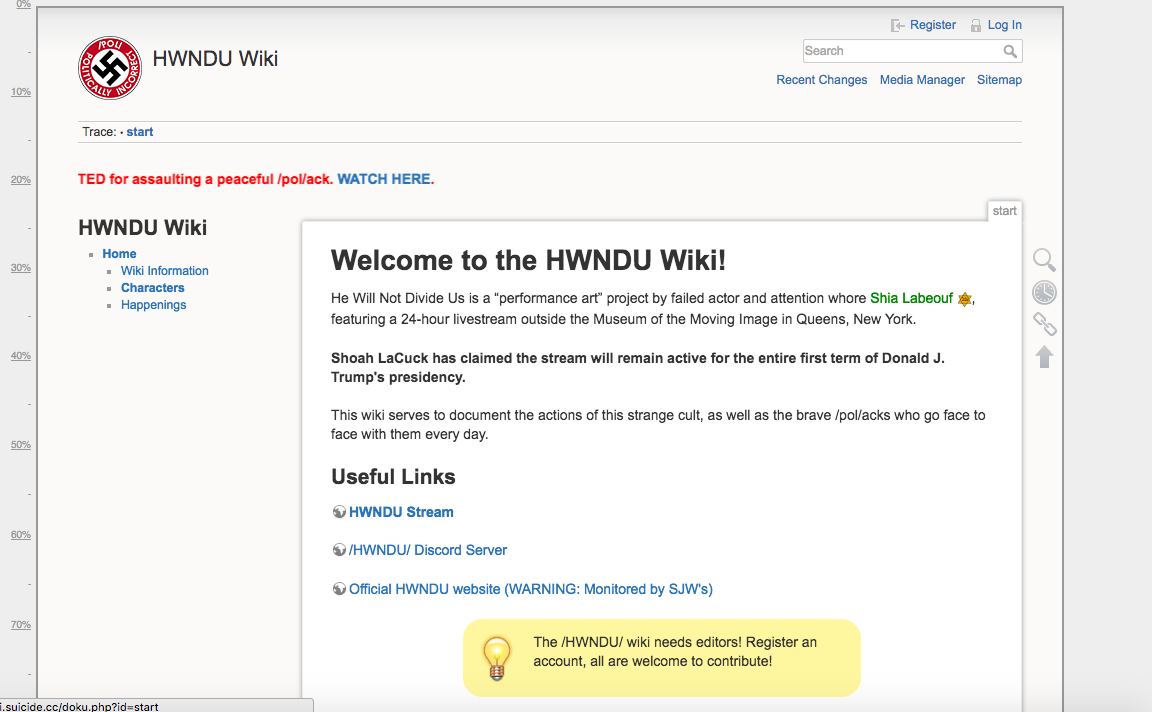Open the Recent Changes menu item

[x=821, y=80]
